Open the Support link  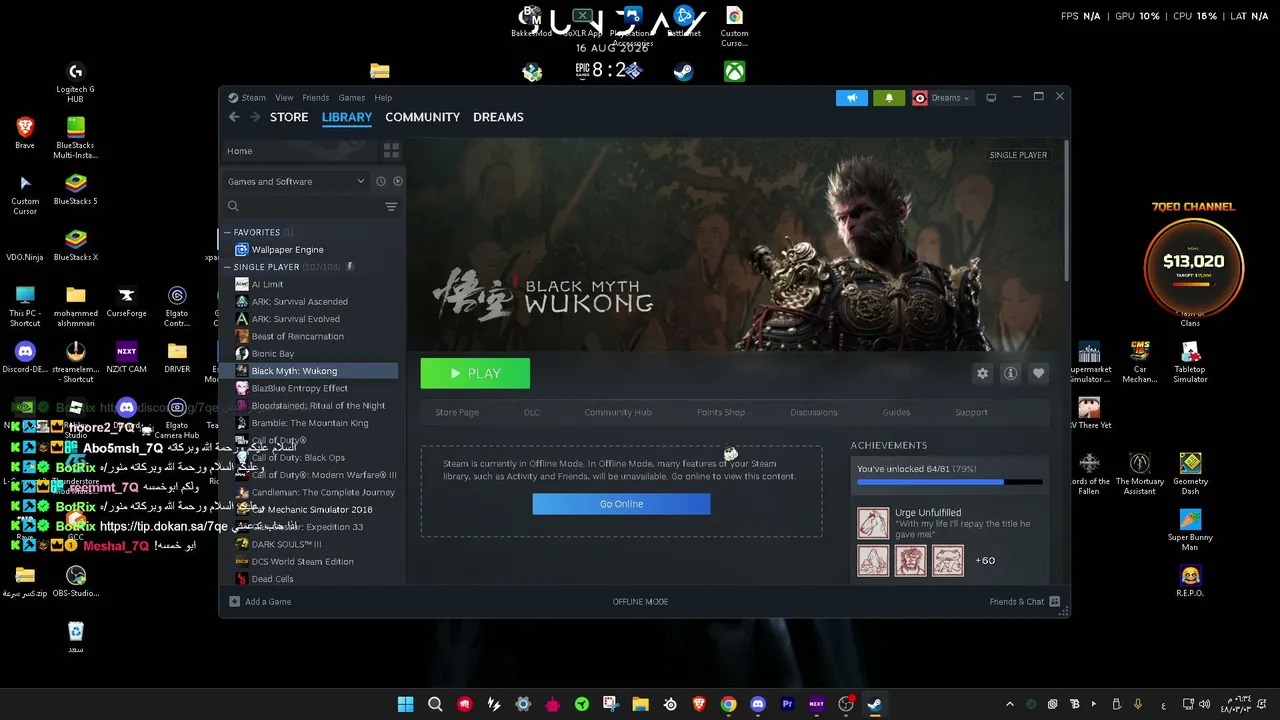971,412
